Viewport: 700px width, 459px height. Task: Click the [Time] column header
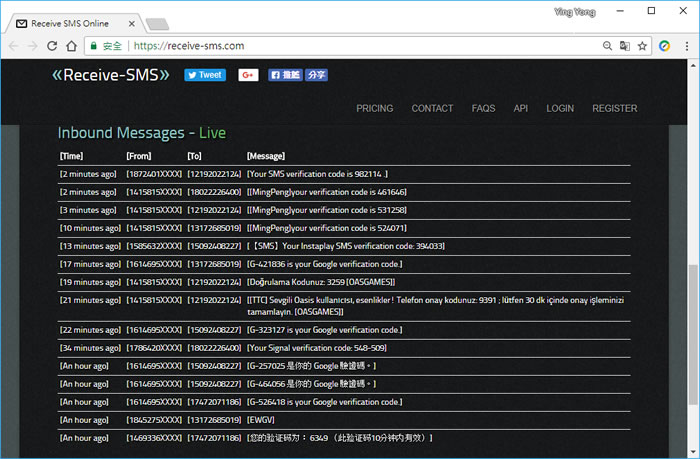pos(71,156)
